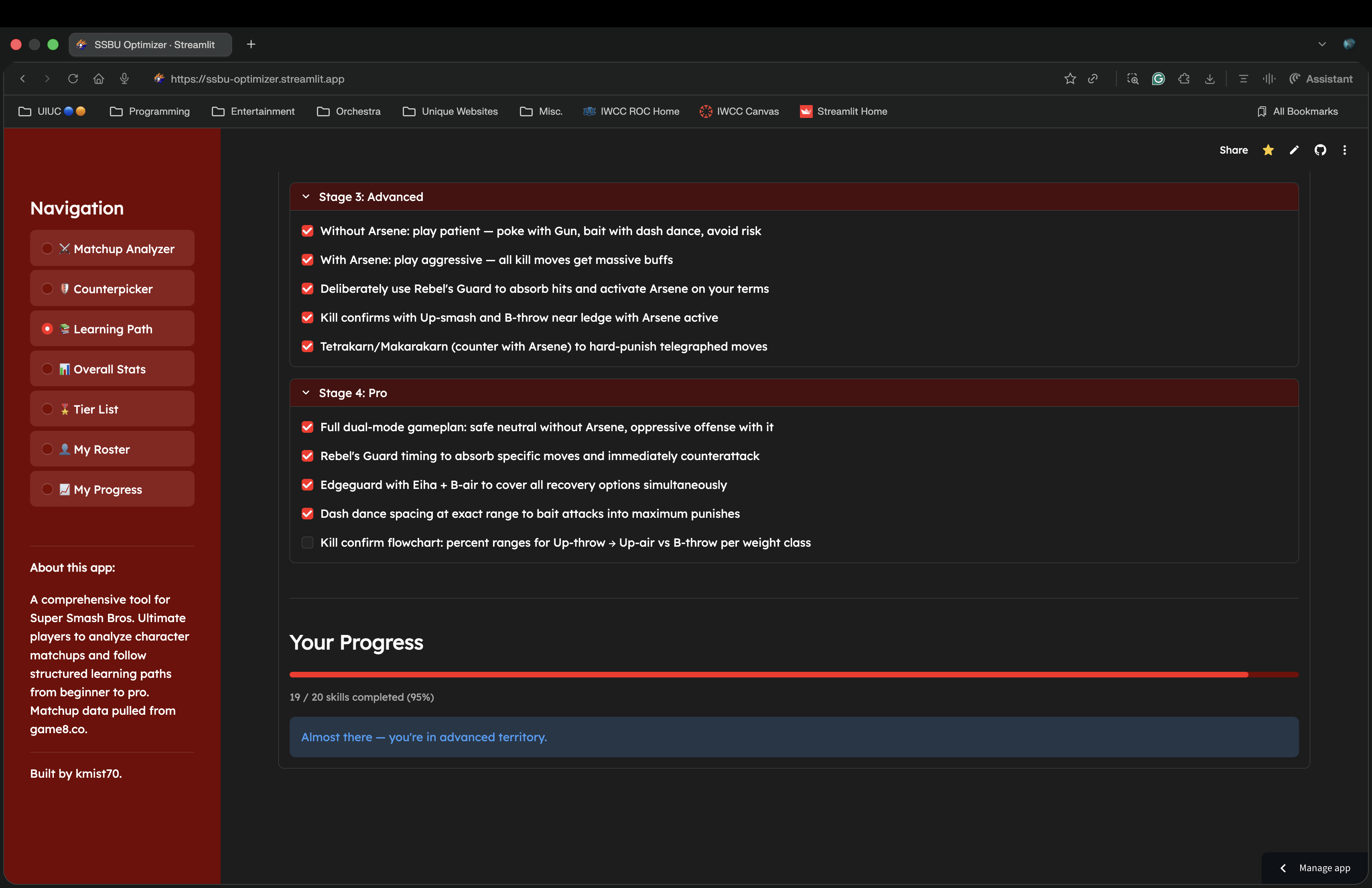Click the microphone voice search icon
Screen dimensions: 1372x888
pyautogui.click(x=124, y=79)
